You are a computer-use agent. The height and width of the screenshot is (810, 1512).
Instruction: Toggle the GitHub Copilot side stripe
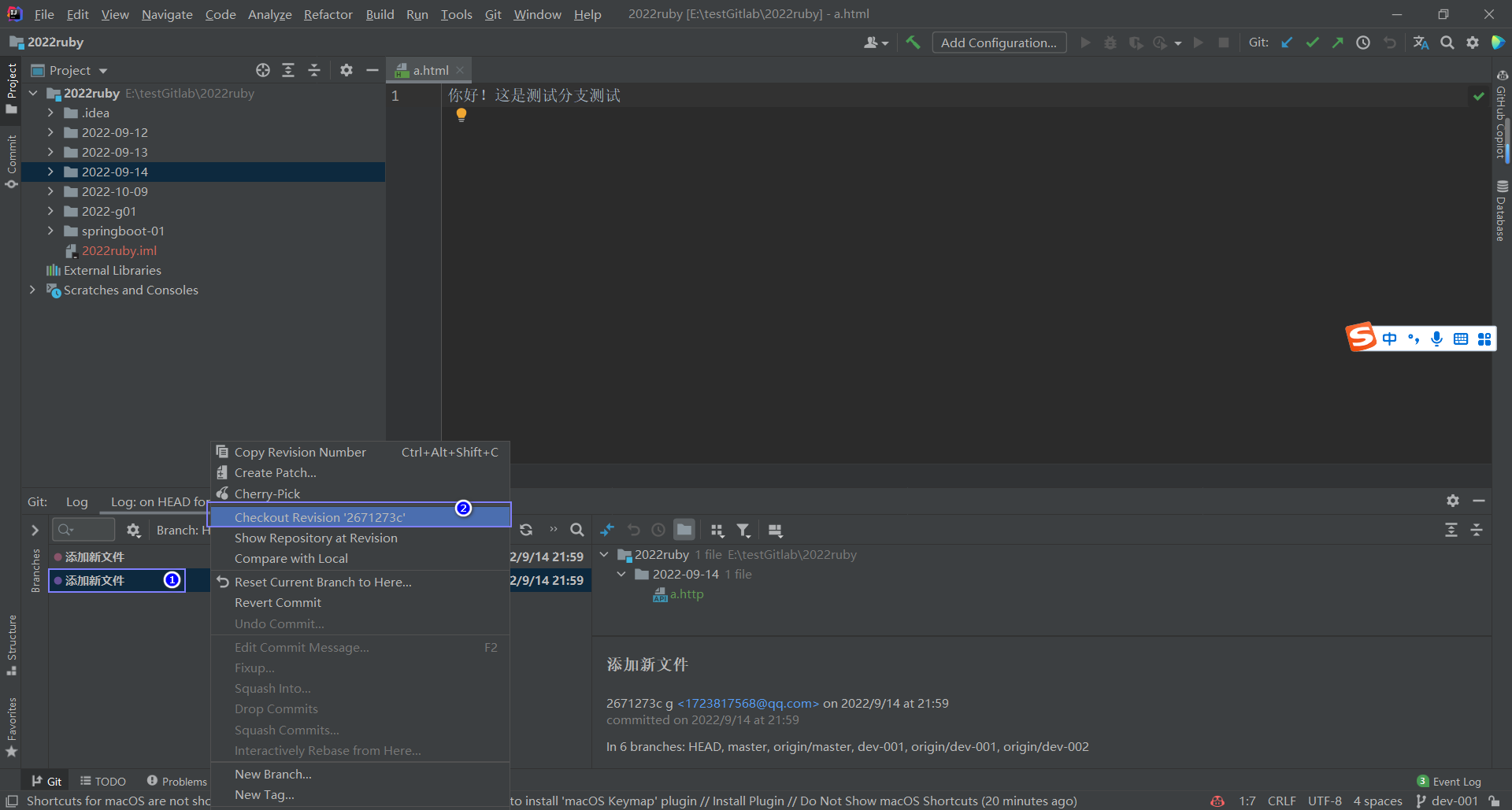(x=1502, y=115)
